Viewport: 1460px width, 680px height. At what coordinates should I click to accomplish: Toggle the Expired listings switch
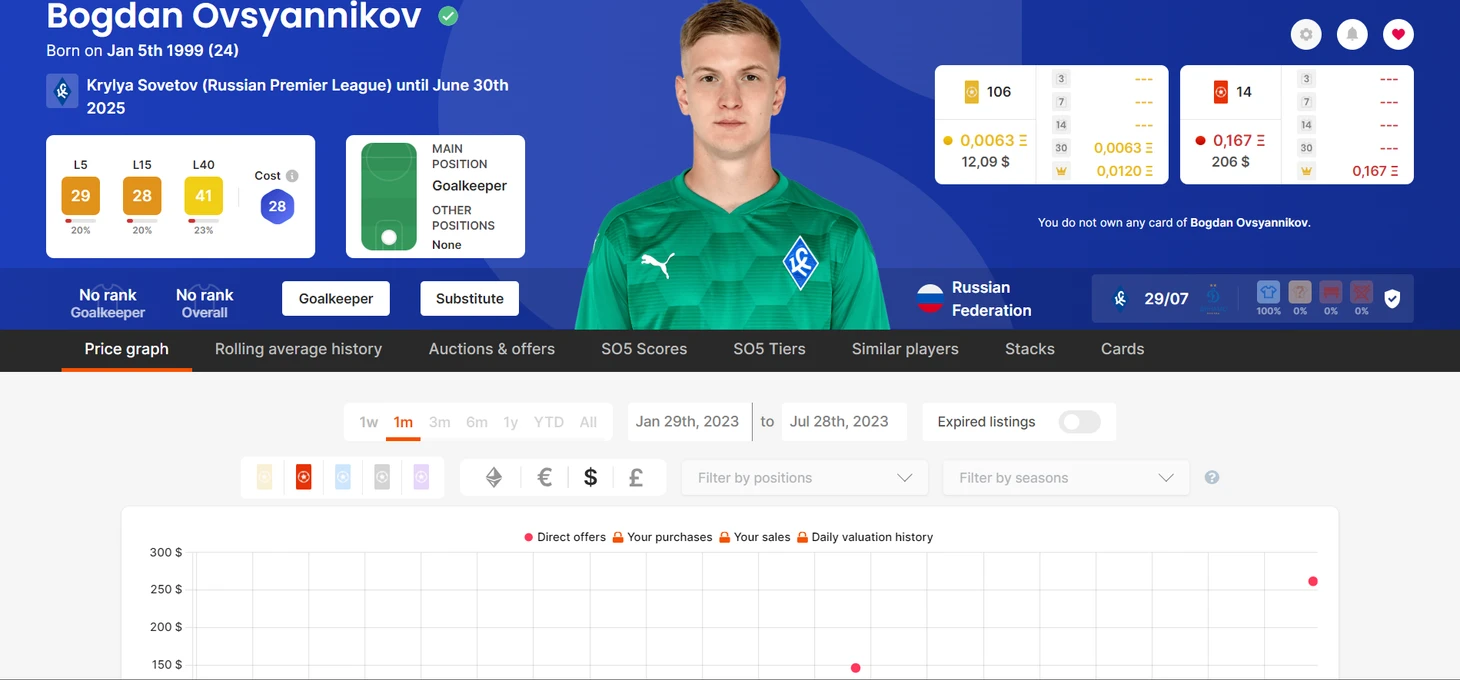[1080, 422]
